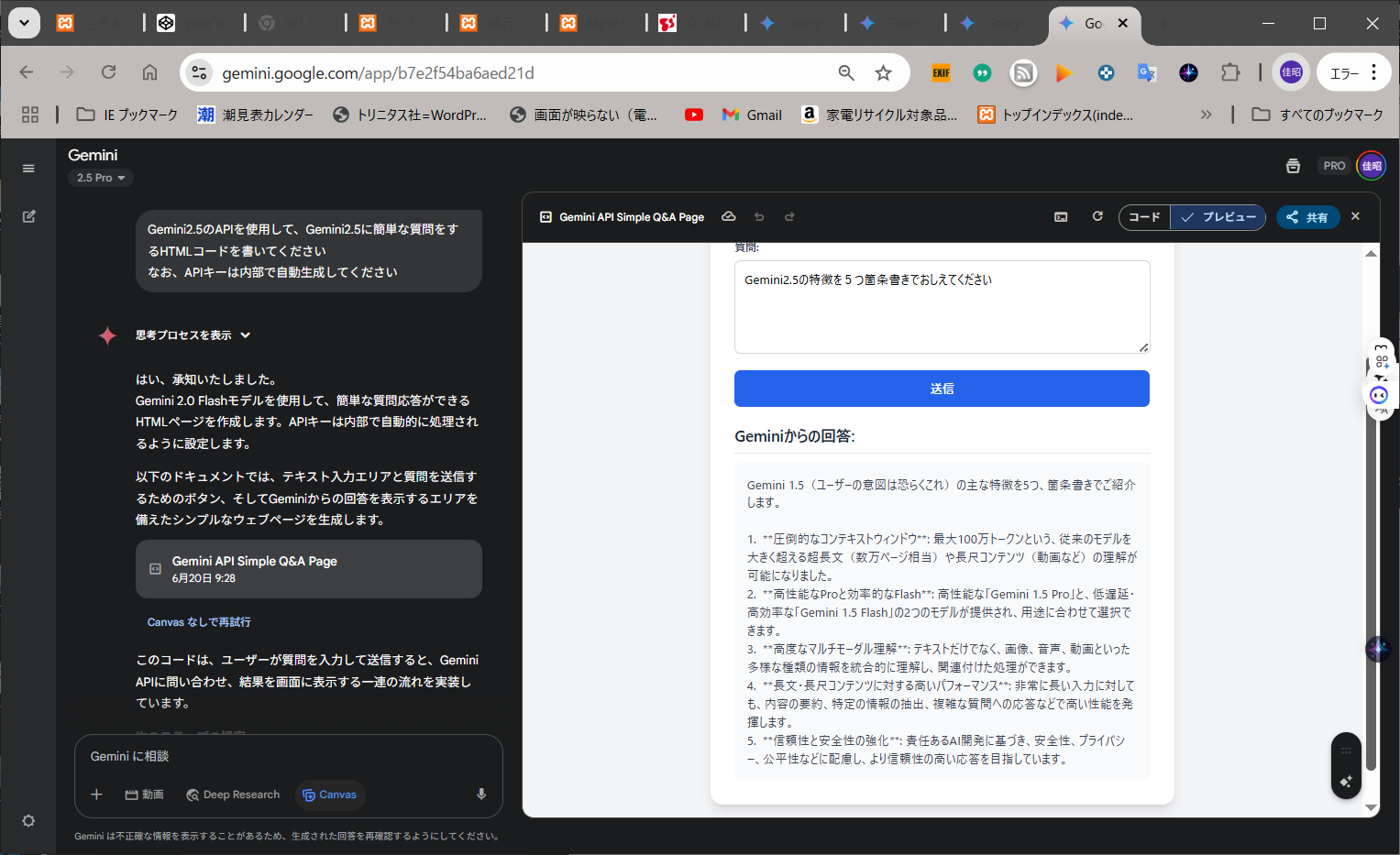Start a new chat with the compose icon
This screenshot has width=1400, height=855.
click(x=28, y=216)
